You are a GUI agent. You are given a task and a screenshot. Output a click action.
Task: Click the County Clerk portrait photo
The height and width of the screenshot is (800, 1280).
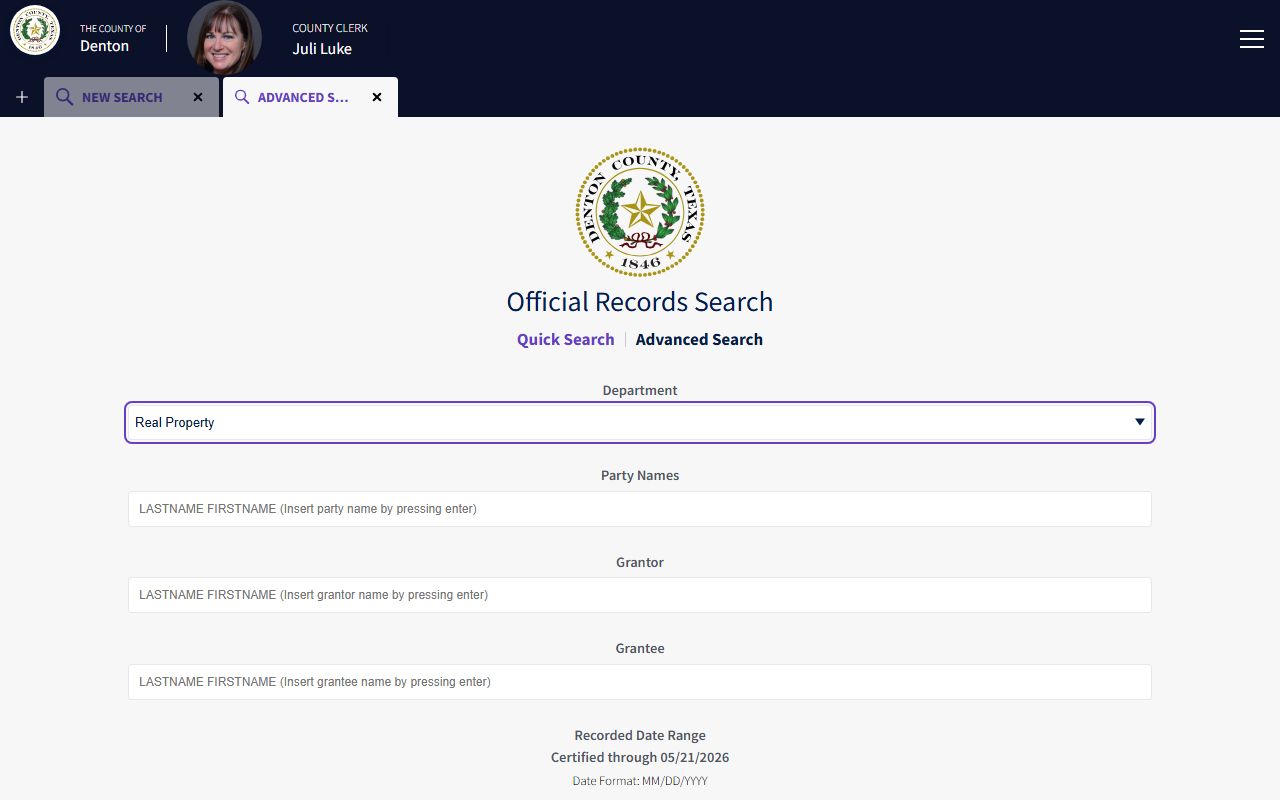tap(224, 38)
